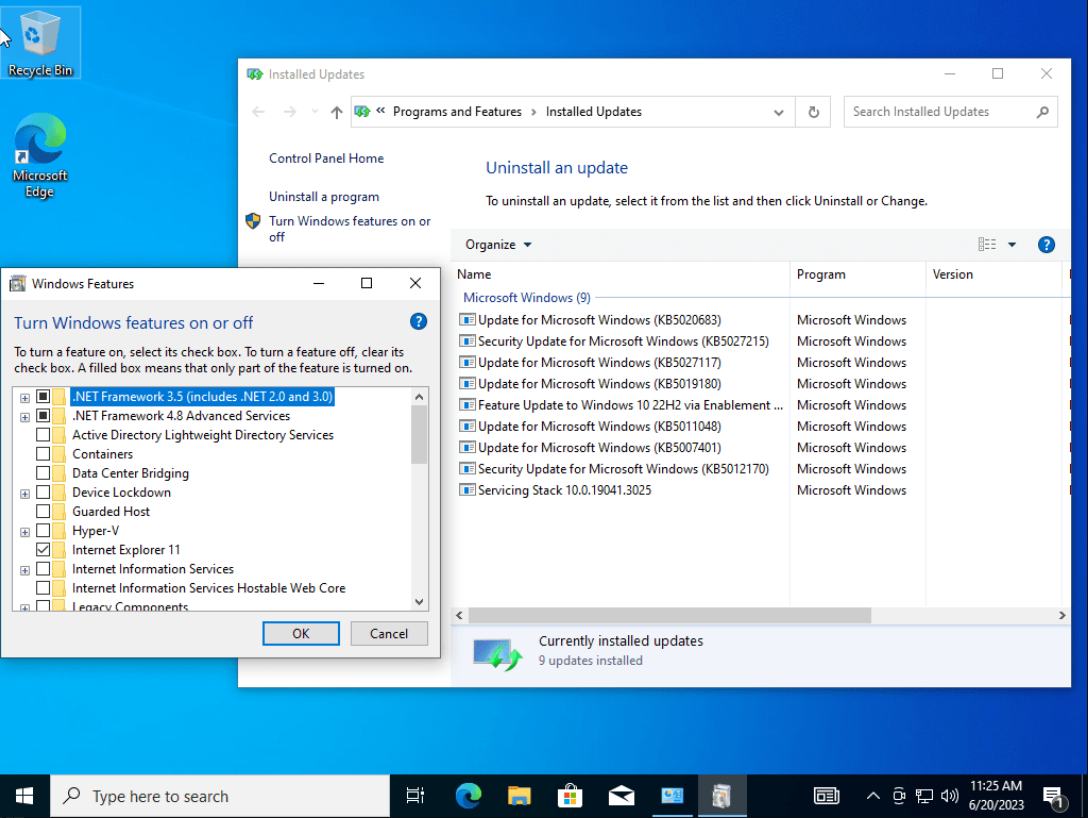
Task: Enable the Containers feature checkbox
Action: click(x=43, y=454)
